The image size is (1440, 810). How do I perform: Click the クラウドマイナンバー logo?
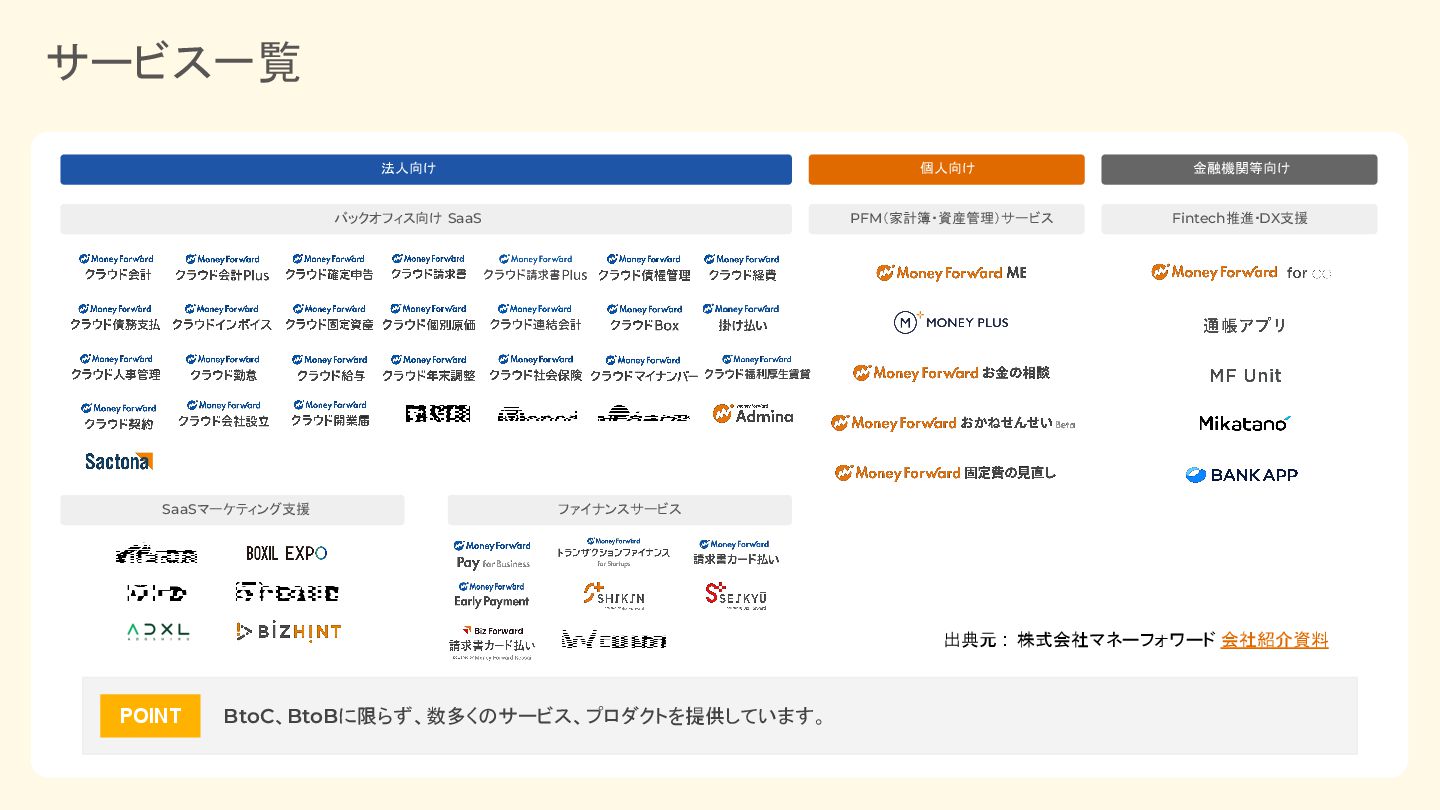(x=644, y=367)
